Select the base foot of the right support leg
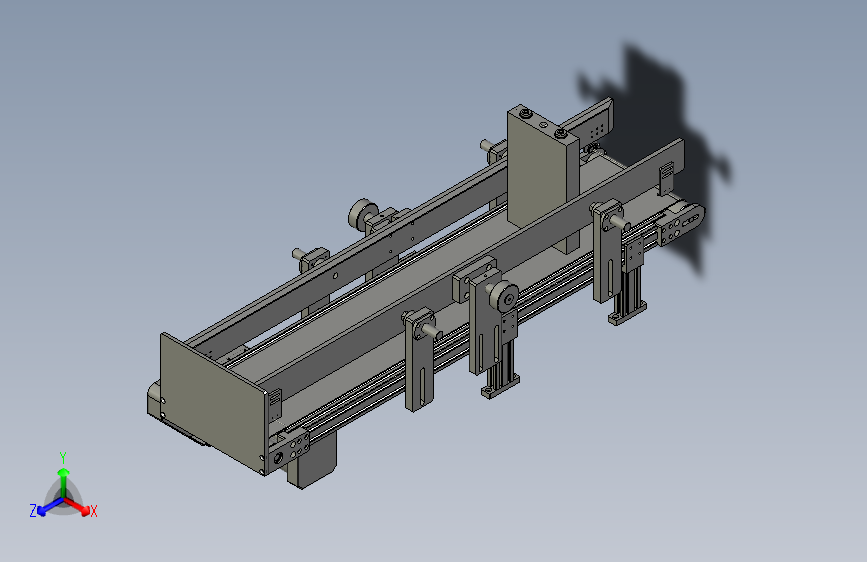Viewport: 867px width, 562px height. coord(628,313)
